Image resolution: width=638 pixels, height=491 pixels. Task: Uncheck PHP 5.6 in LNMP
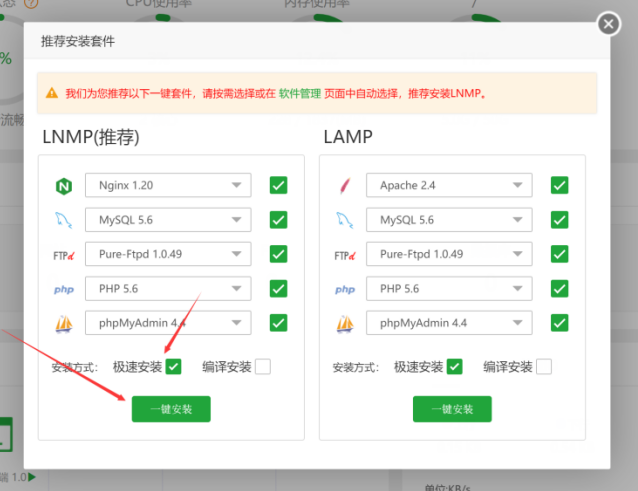point(279,288)
